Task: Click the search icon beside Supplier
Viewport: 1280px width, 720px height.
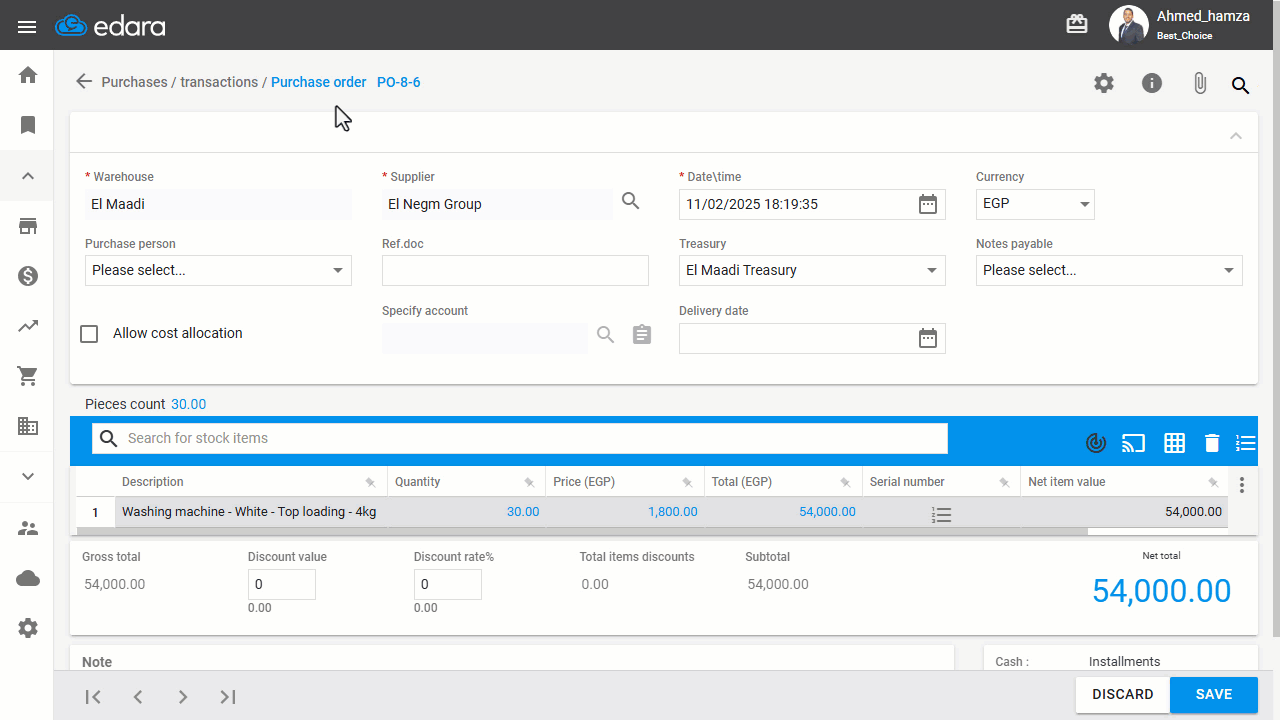Action: coord(630,201)
